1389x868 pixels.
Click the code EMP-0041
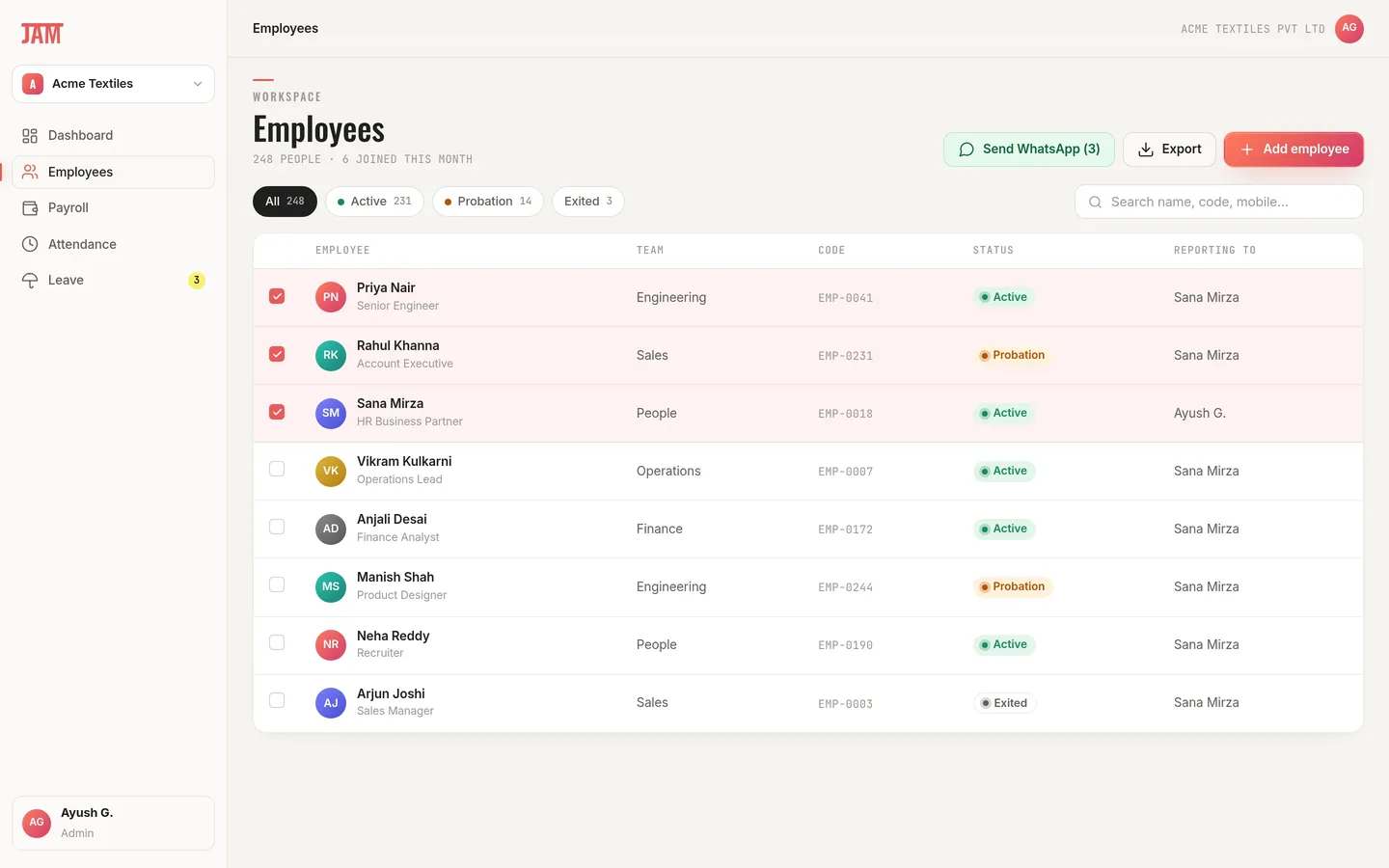845,298
